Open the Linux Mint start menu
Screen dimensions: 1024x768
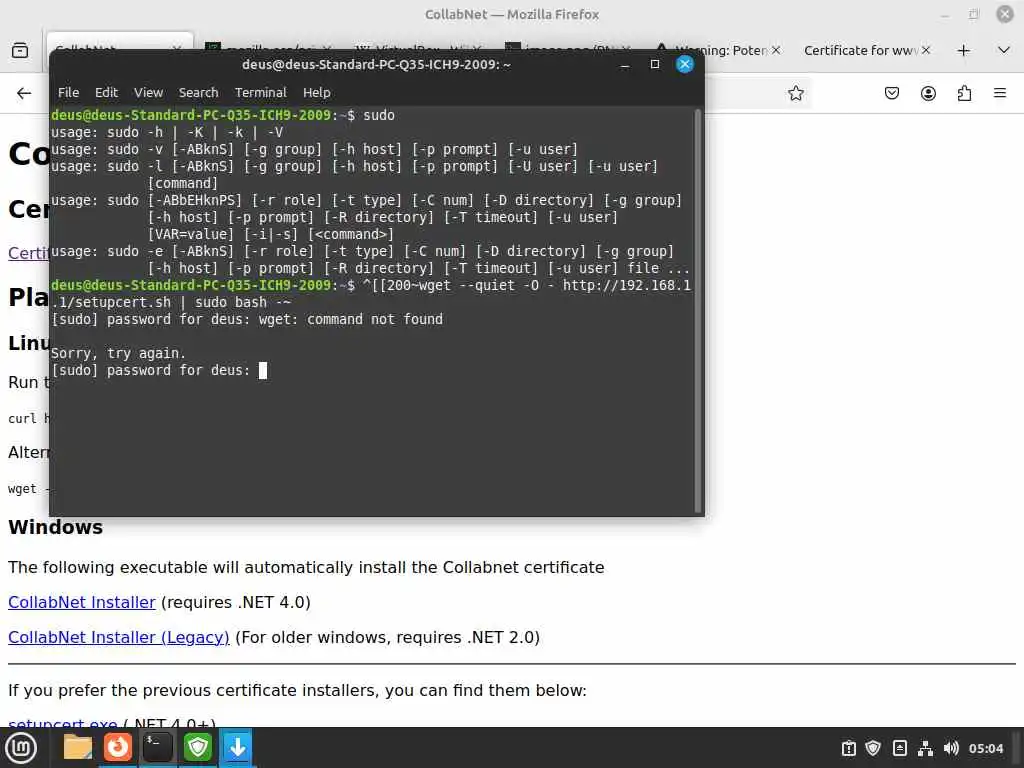click(21, 748)
